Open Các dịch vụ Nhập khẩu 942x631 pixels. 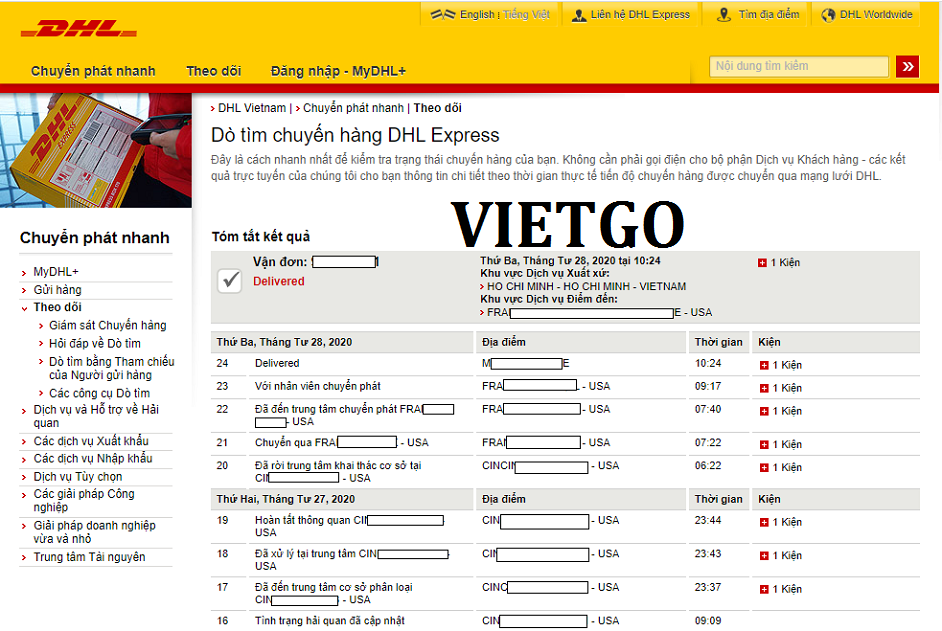93,459
